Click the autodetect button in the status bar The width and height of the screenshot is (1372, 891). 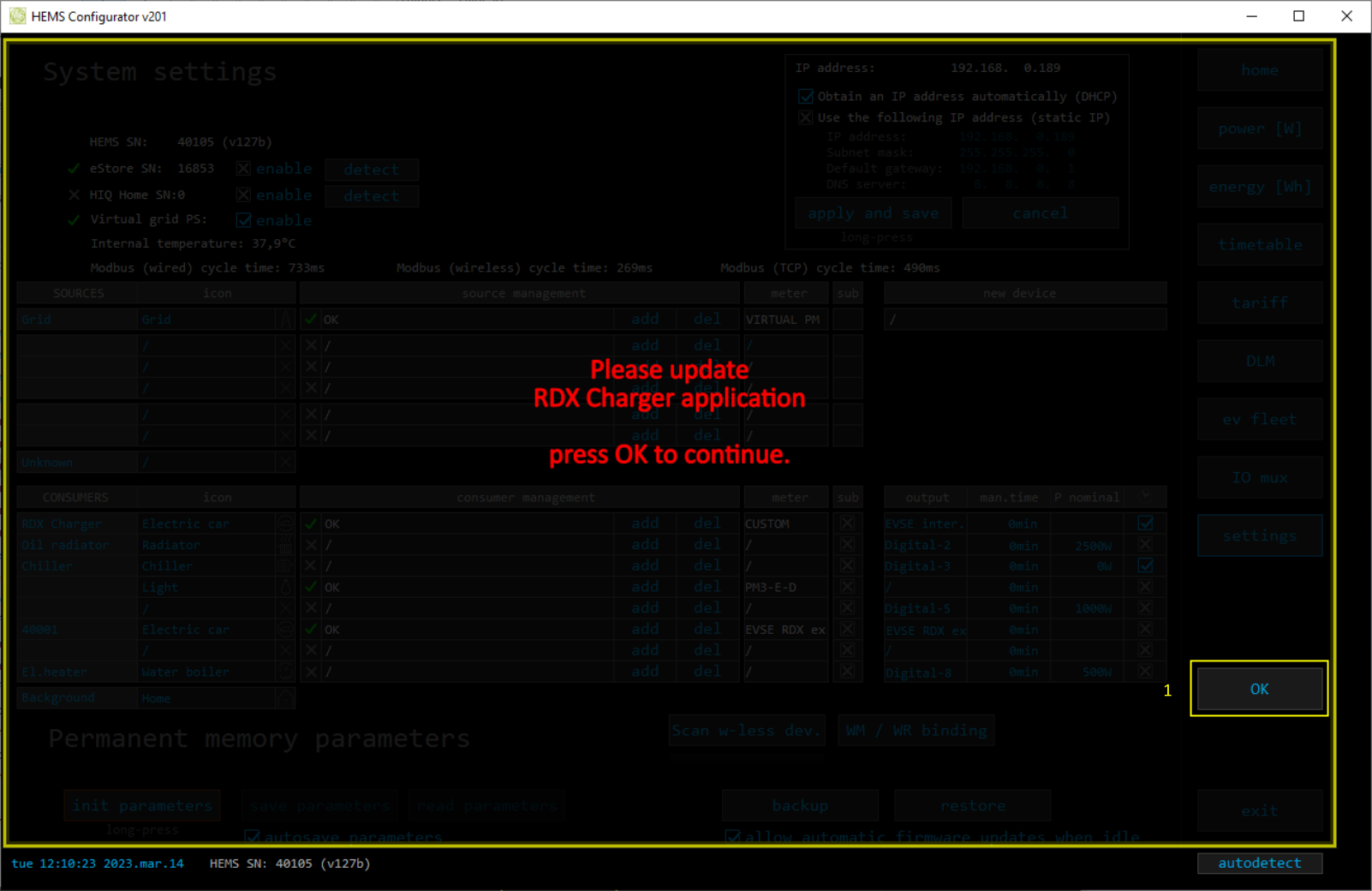click(1259, 863)
